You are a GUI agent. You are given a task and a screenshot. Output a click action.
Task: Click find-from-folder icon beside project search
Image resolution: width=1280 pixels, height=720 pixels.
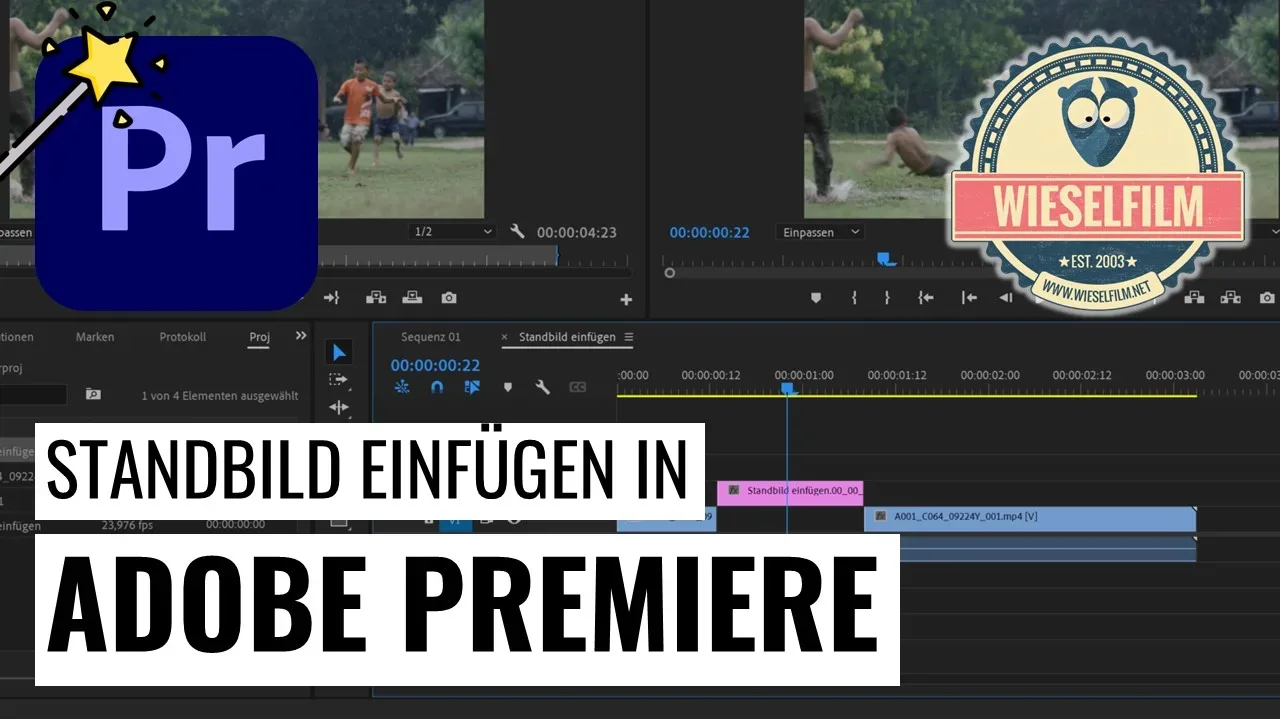pyautogui.click(x=93, y=395)
